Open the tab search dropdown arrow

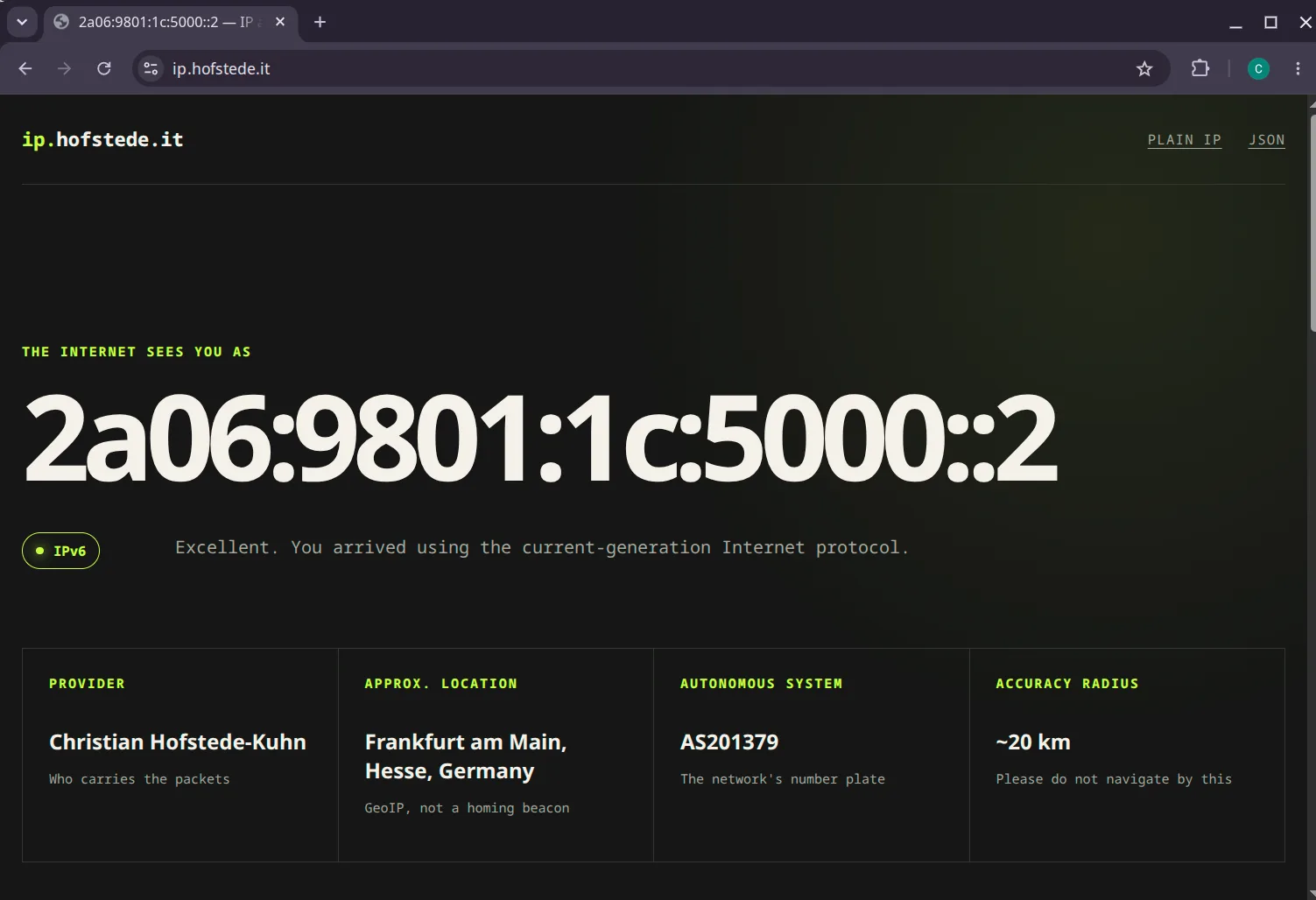(22, 22)
